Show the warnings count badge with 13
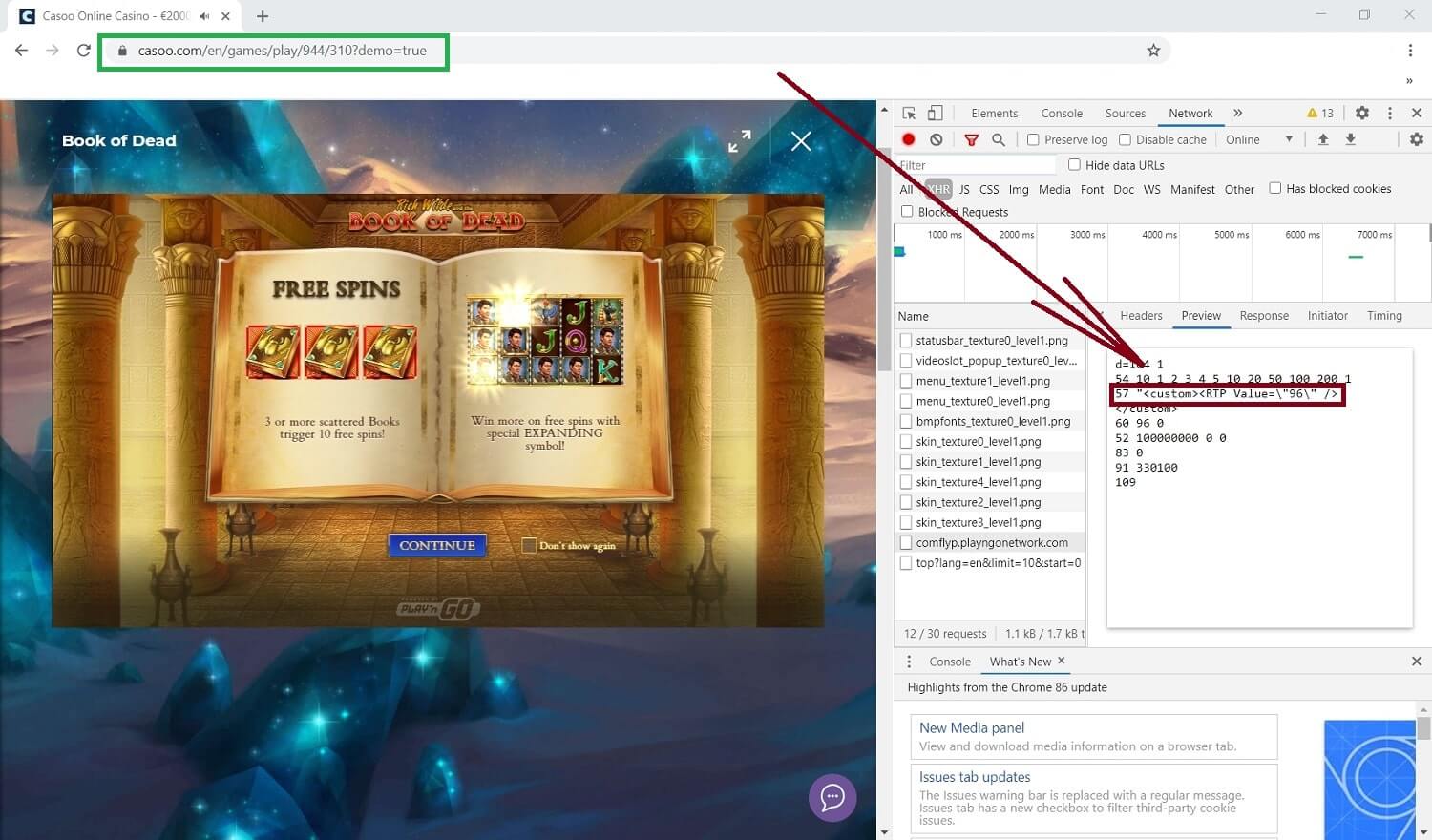The width and height of the screenshot is (1432, 840). tap(1320, 113)
